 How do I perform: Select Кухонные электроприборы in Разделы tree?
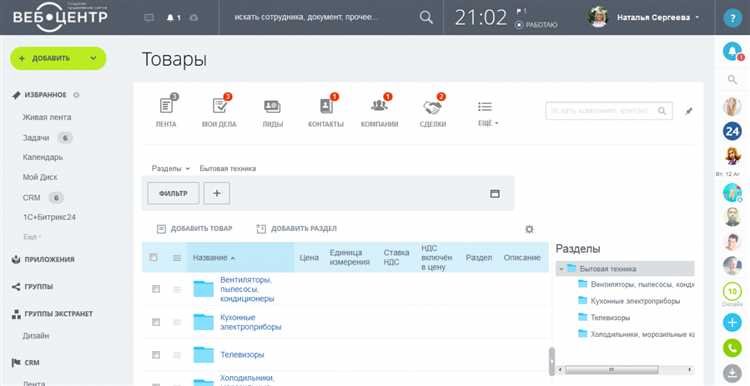click(x=635, y=301)
